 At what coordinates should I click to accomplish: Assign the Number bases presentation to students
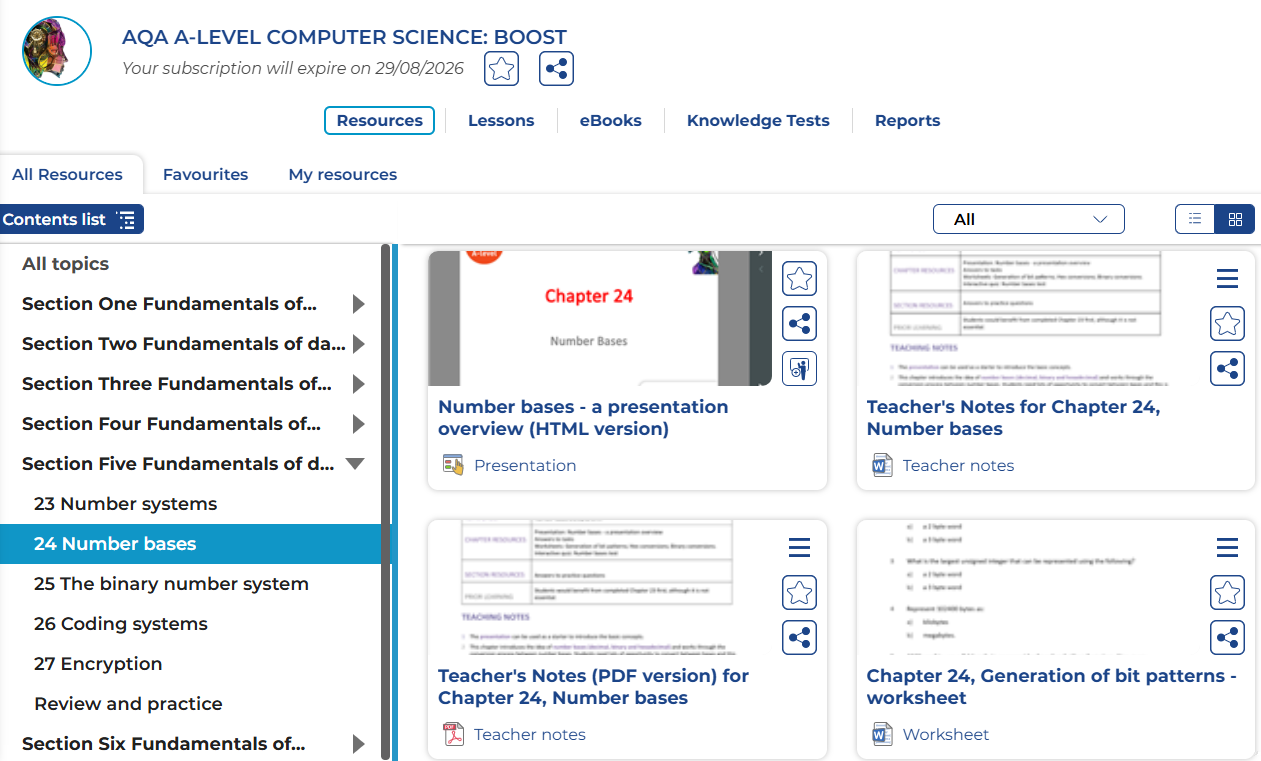pyautogui.click(x=799, y=369)
